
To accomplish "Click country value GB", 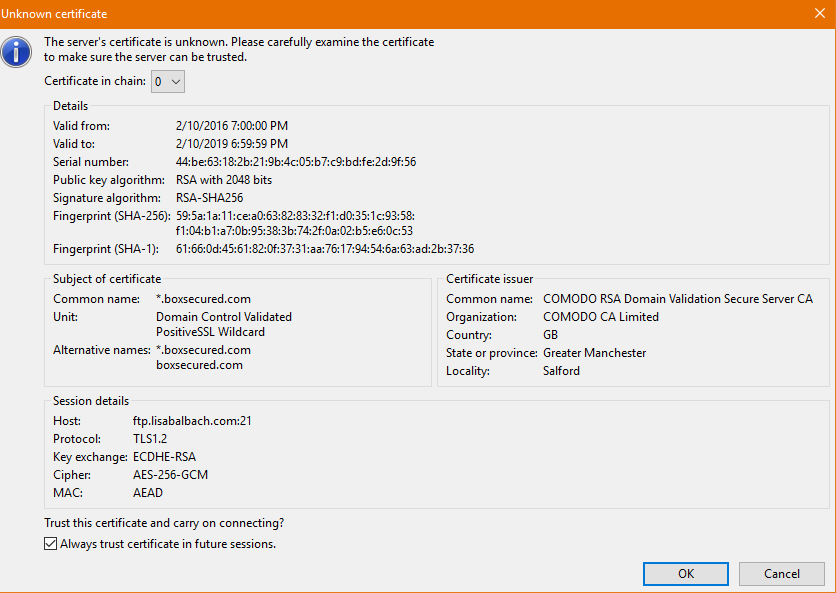I will pos(550,335).
